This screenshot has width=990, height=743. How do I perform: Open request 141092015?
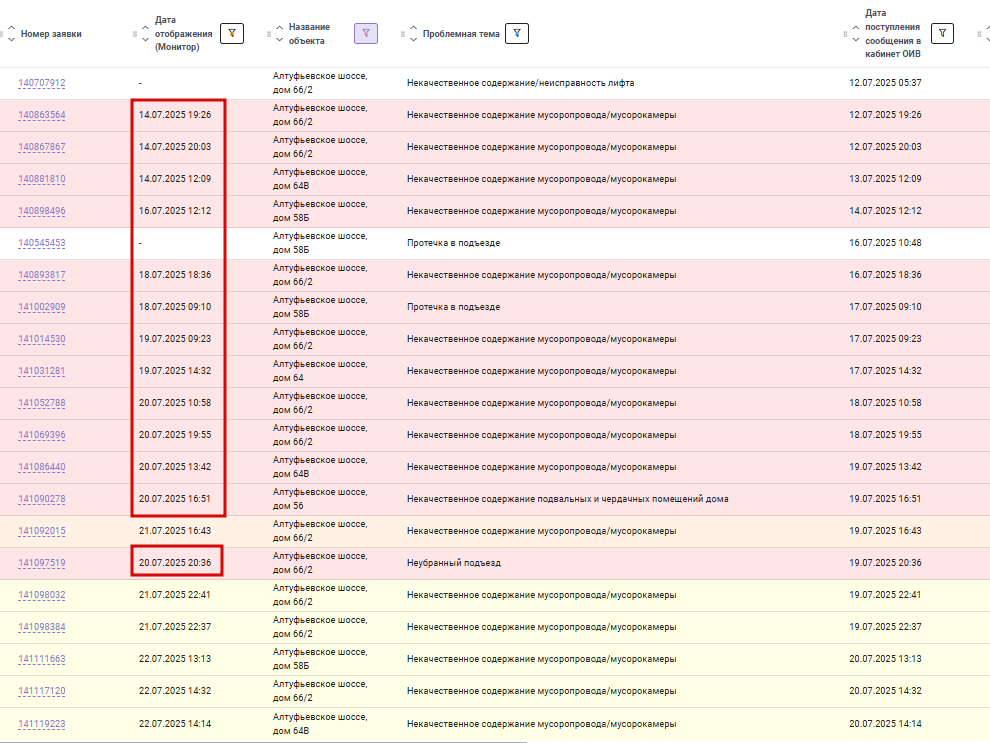click(x=42, y=531)
